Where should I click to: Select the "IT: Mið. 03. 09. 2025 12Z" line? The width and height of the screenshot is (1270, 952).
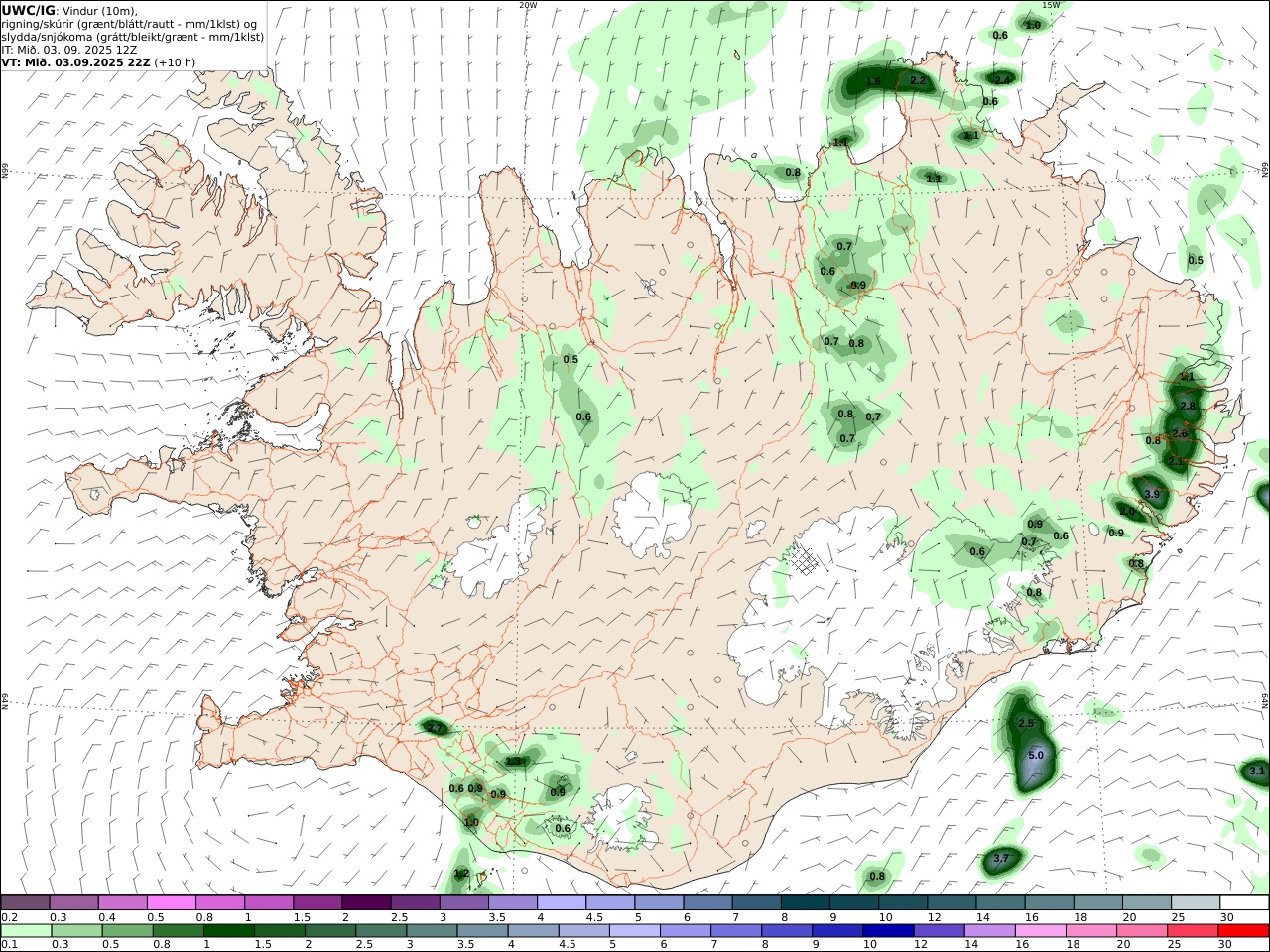69,50
